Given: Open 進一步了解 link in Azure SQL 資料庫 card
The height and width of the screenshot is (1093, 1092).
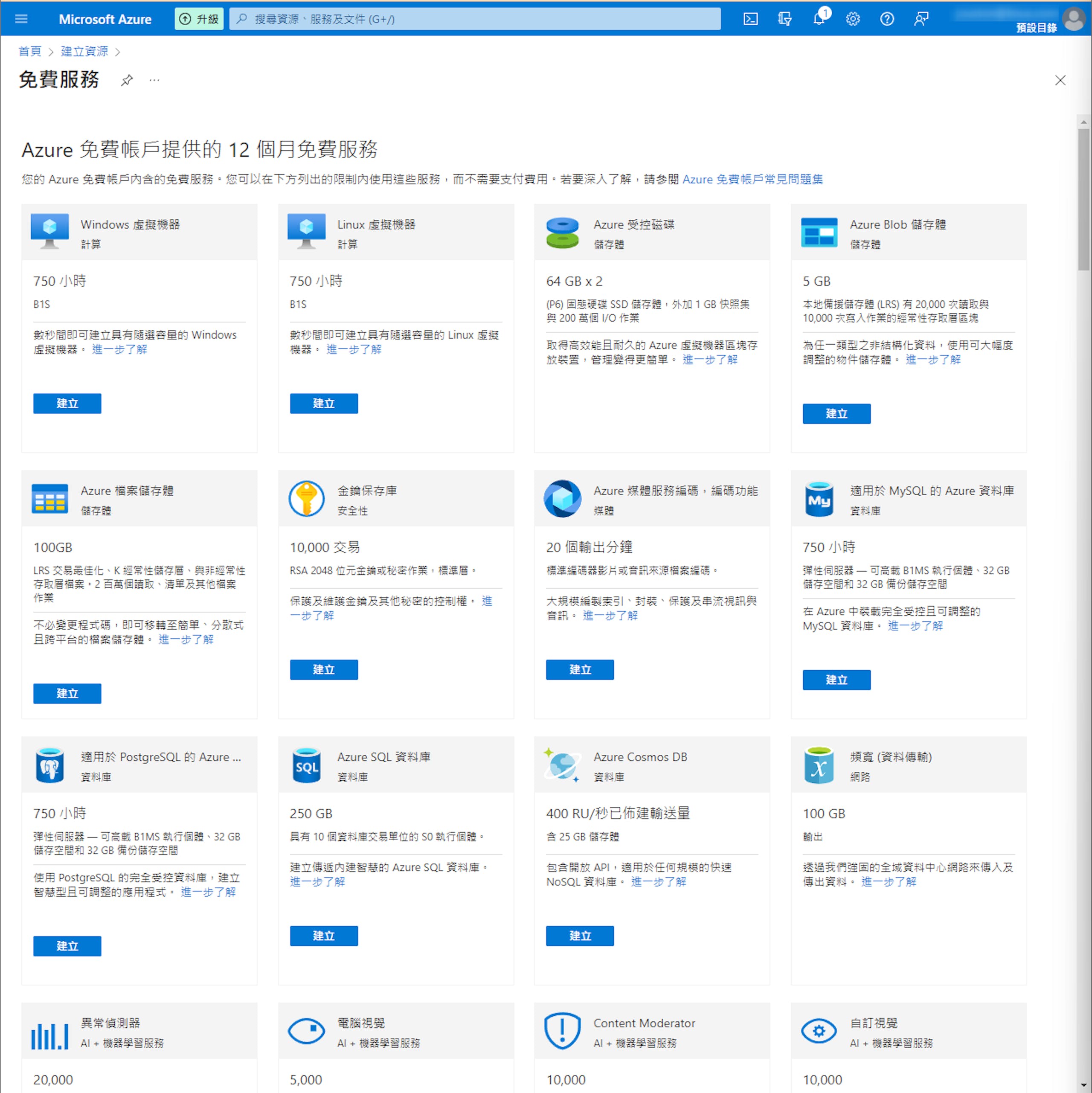Looking at the screenshot, I should (317, 882).
